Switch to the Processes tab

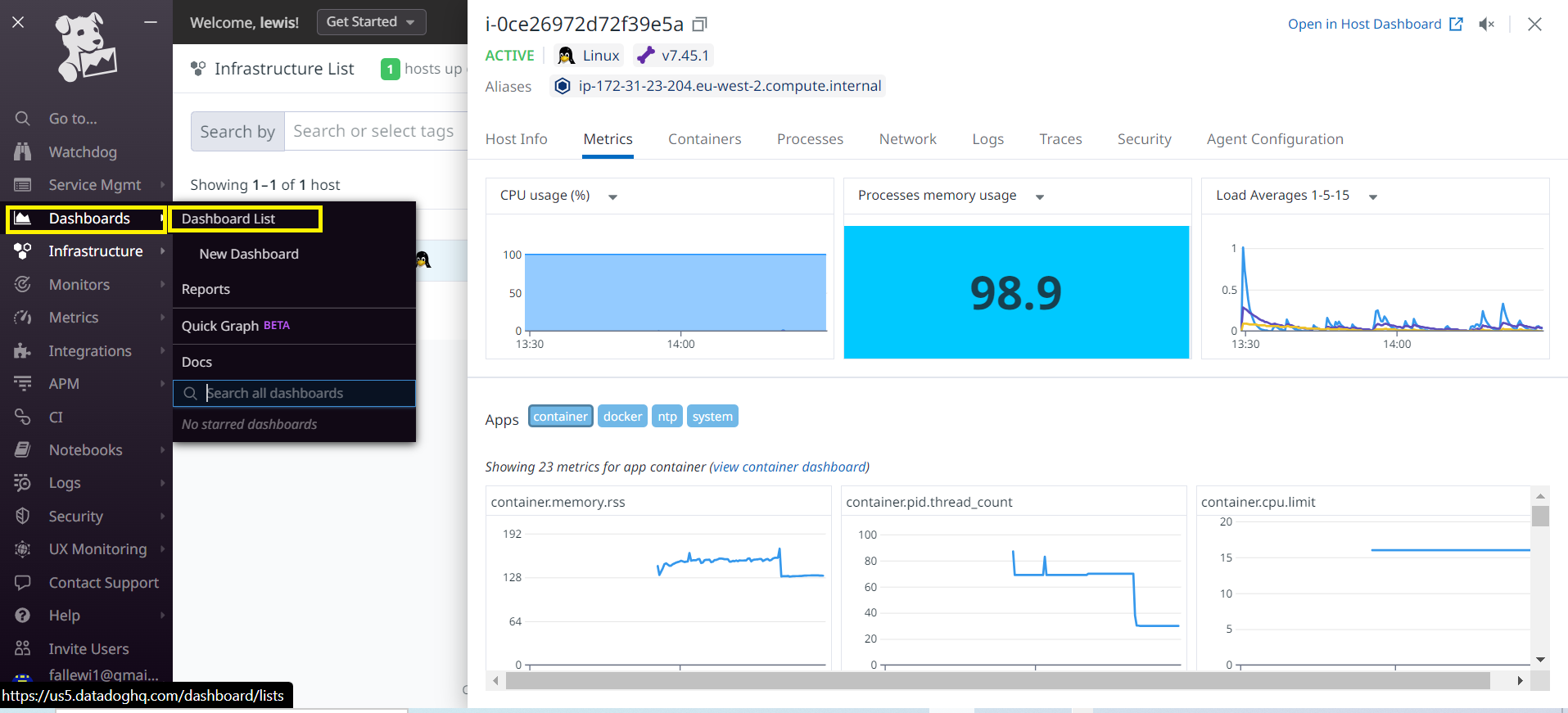[810, 139]
